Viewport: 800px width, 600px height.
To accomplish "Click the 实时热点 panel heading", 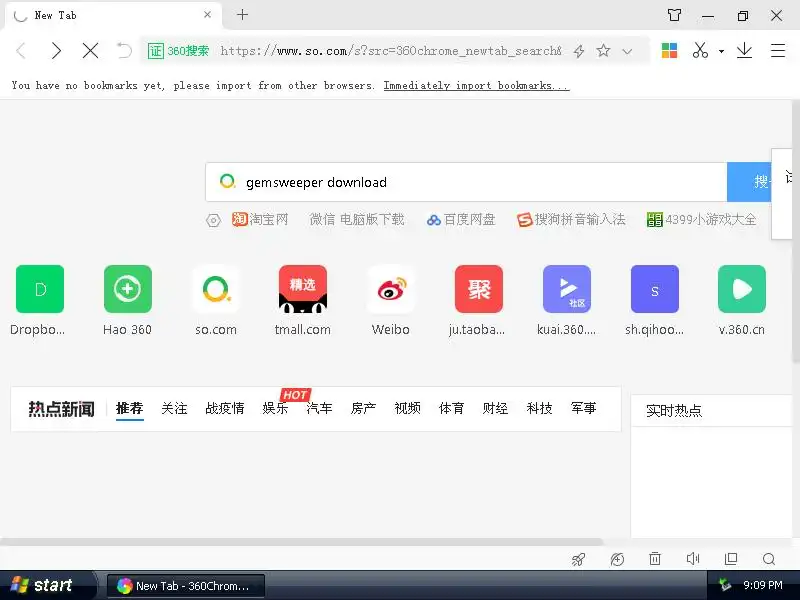I will tap(674, 411).
